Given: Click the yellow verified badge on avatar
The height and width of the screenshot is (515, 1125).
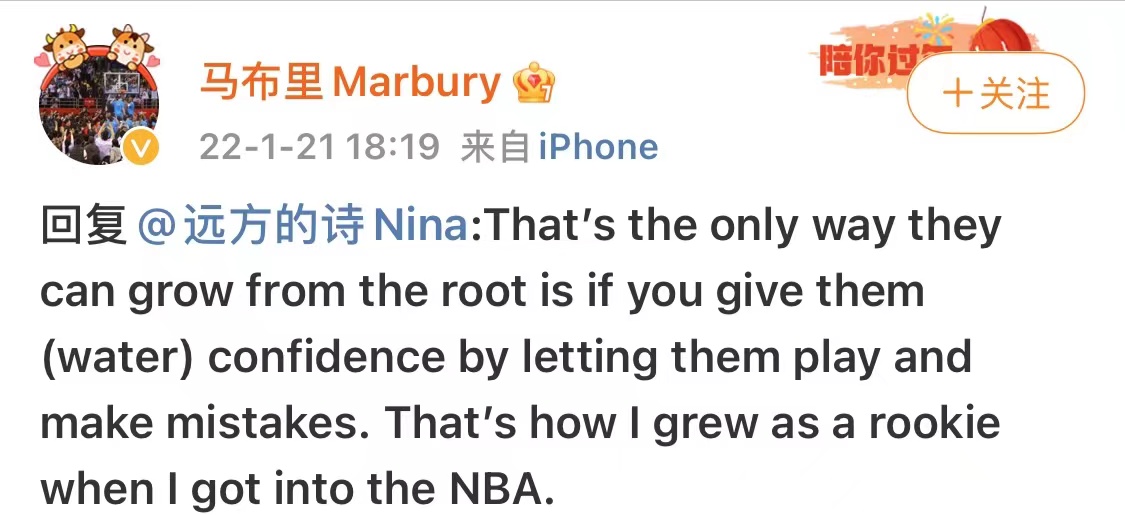Looking at the screenshot, I should [141, 148].
